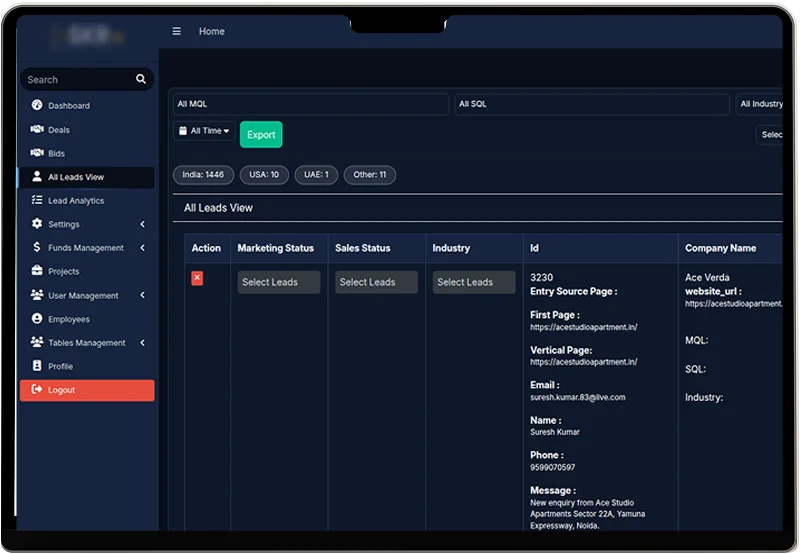Delete lead 3230 with red X

pos(197,278)
